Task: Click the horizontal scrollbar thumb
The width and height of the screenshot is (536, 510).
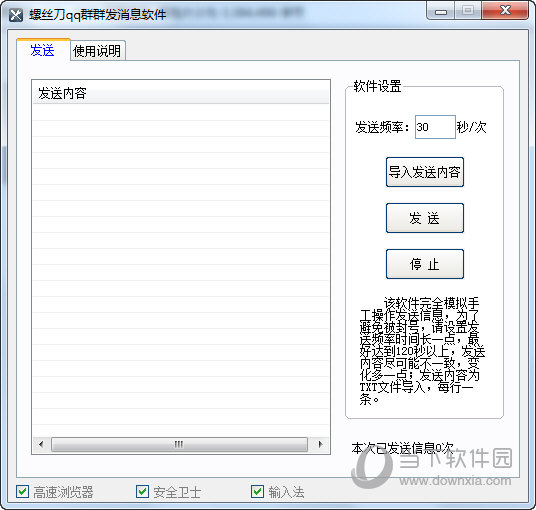Action: [179, 444]
